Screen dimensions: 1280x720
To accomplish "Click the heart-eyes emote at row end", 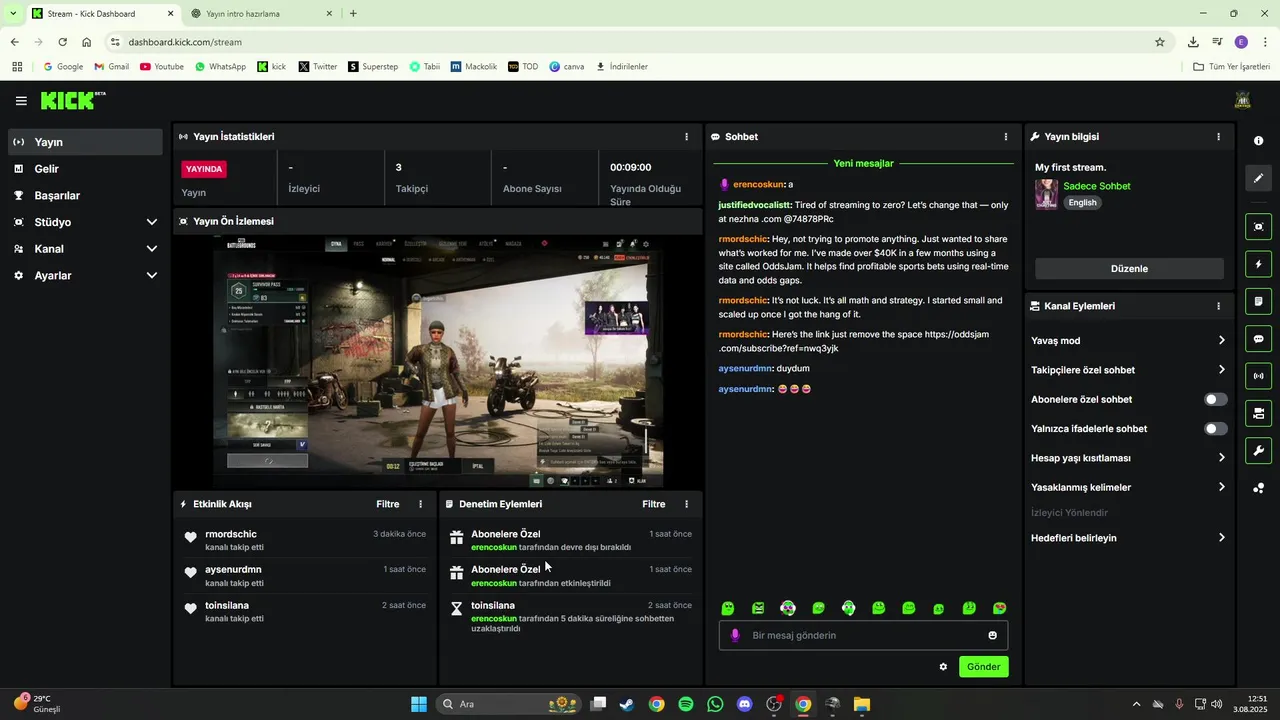I will click(999, 608).
